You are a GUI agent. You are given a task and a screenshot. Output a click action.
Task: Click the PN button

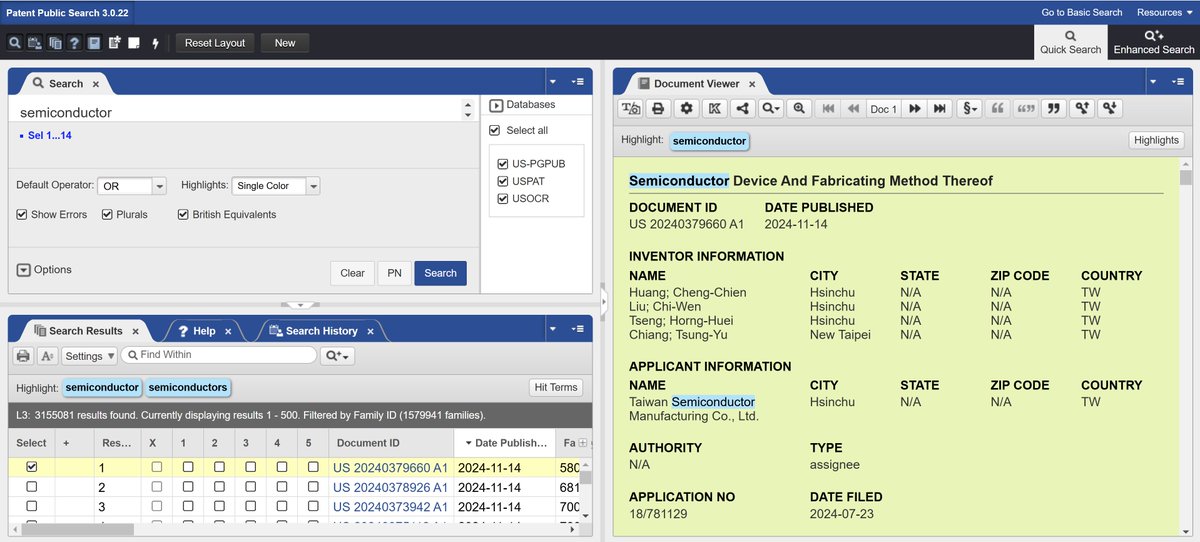click(x=394, y=273)
